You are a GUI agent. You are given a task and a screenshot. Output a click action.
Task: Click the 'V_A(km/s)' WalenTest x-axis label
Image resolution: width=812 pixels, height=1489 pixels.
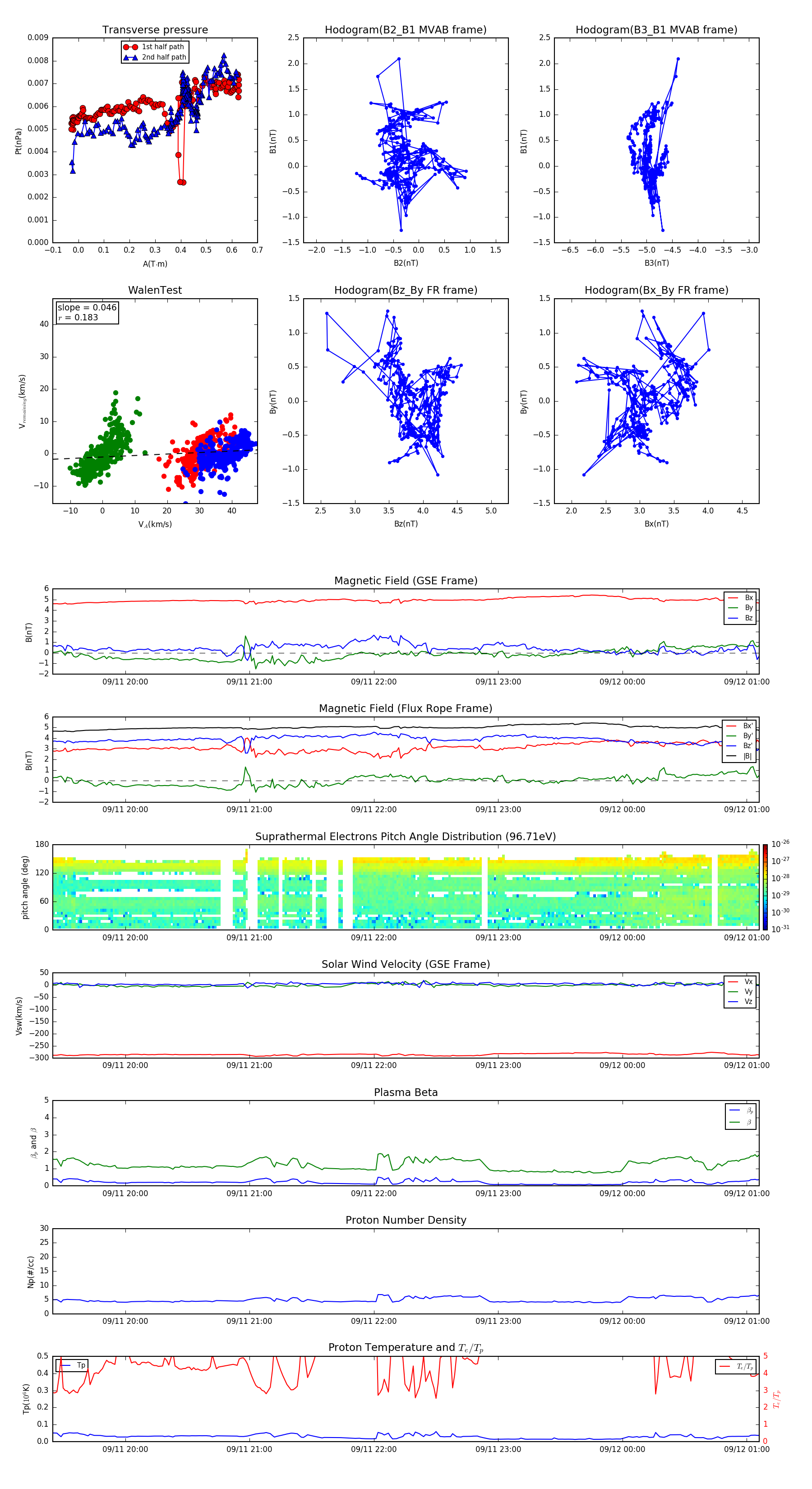[x=155, y=524]
